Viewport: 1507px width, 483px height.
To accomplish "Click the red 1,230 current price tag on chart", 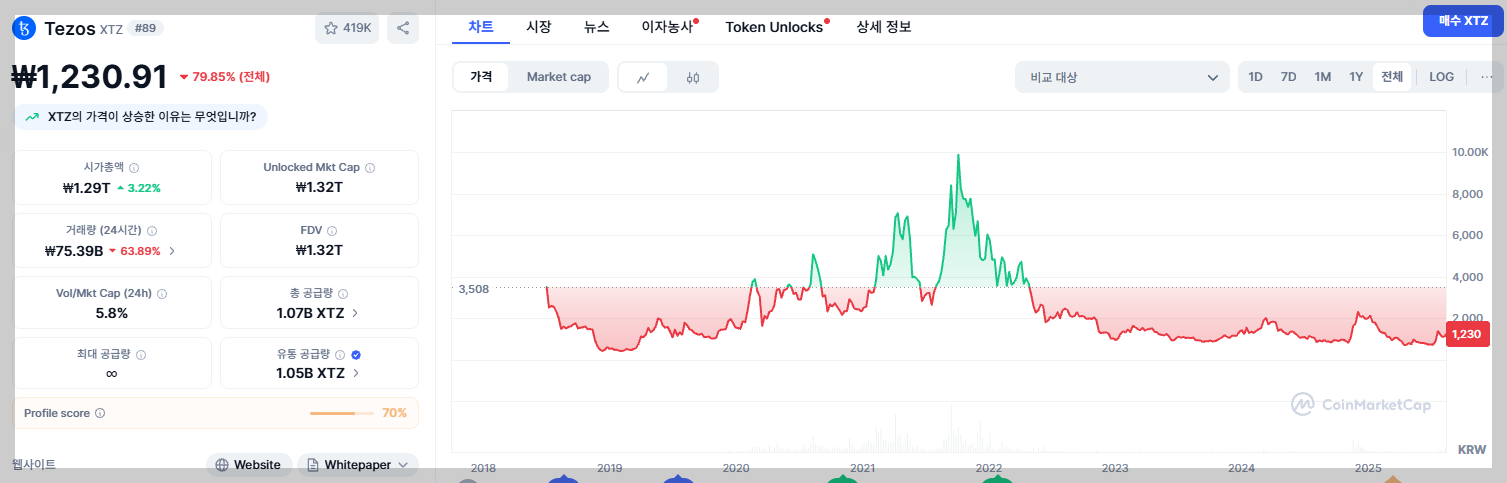I will (1467, 335).
